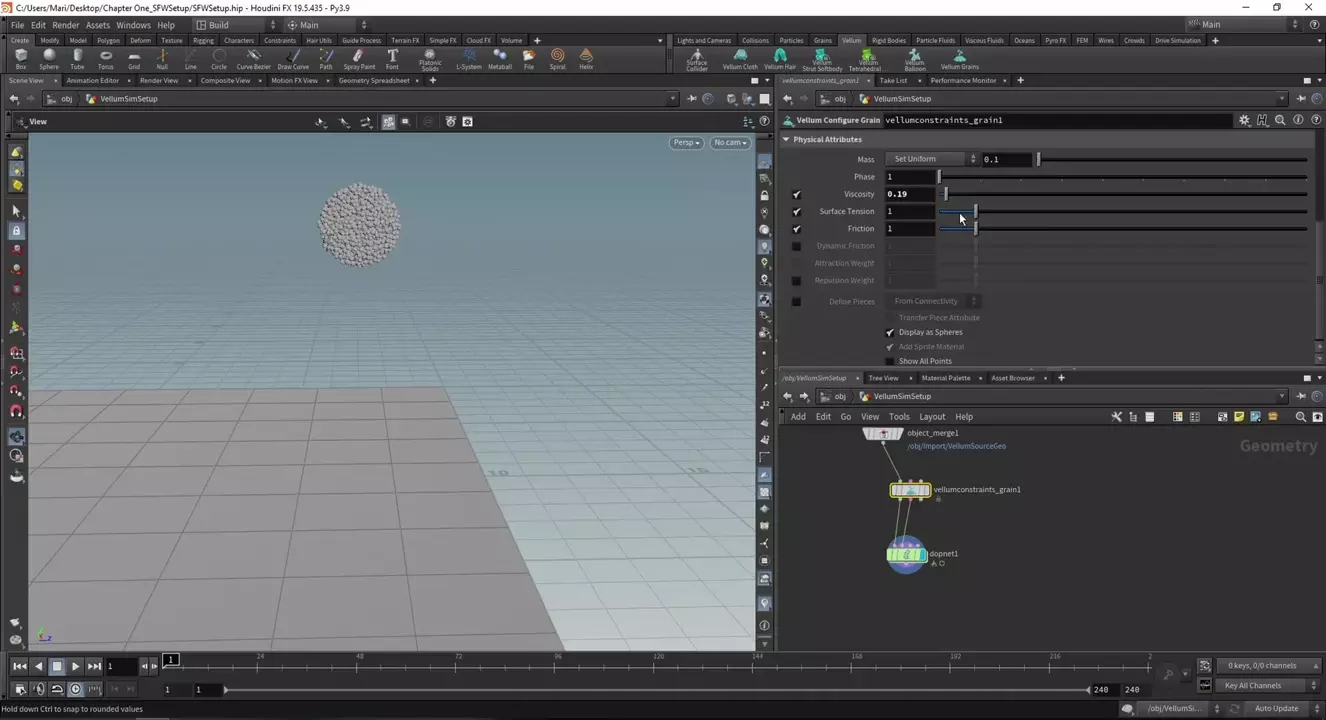
Task: Select the Torus shelf tool
Action: 106,58
